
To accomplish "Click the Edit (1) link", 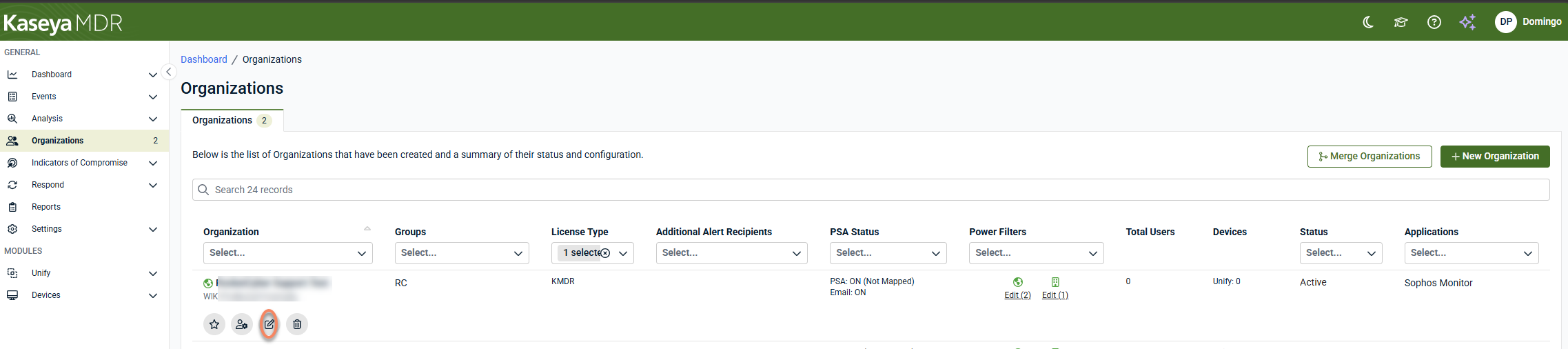I will [1055, 295].
